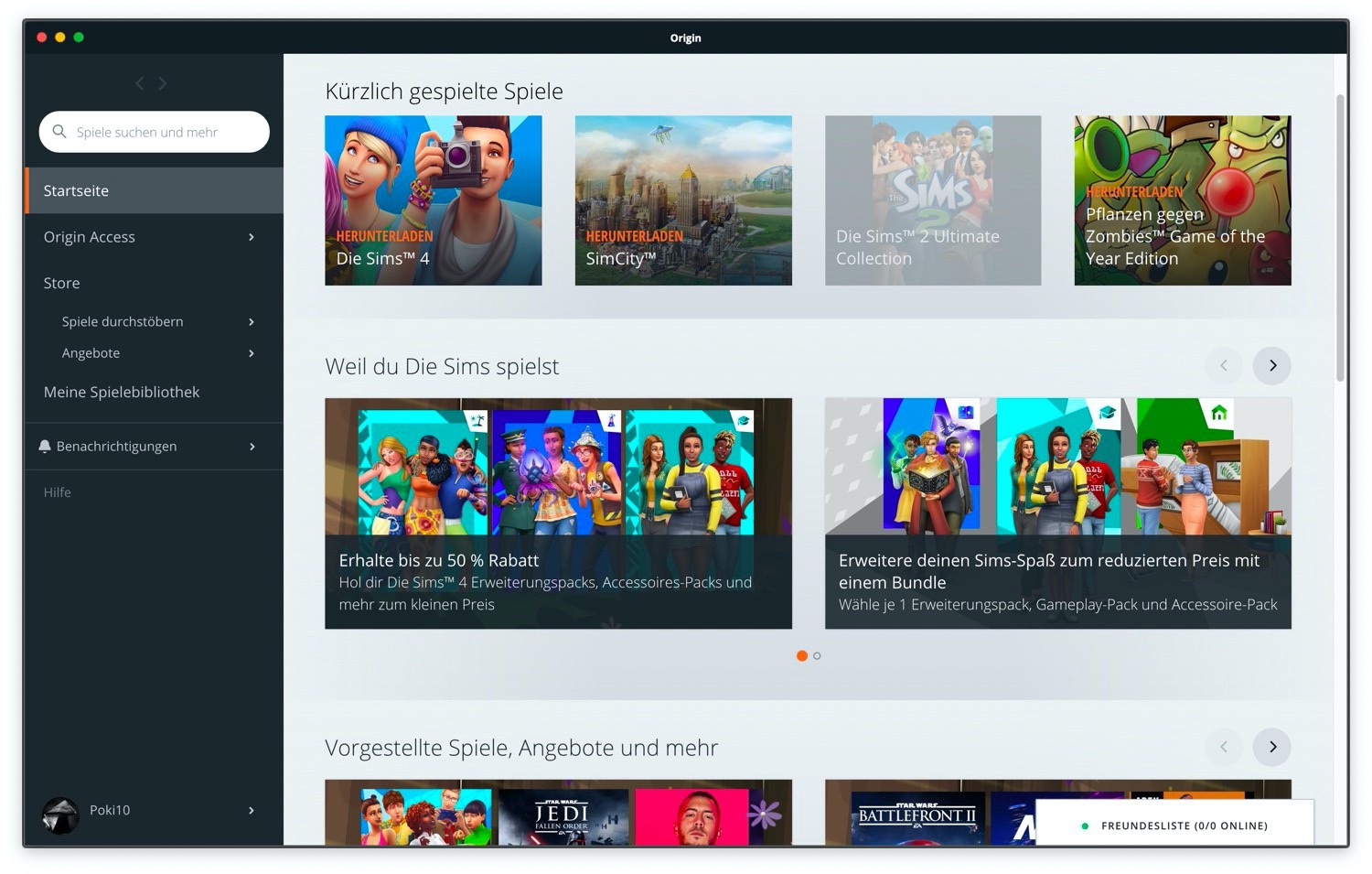
Task: Open the Erhalte bis zu 50 % Rabatt offer
Action: tap(558, 513)
